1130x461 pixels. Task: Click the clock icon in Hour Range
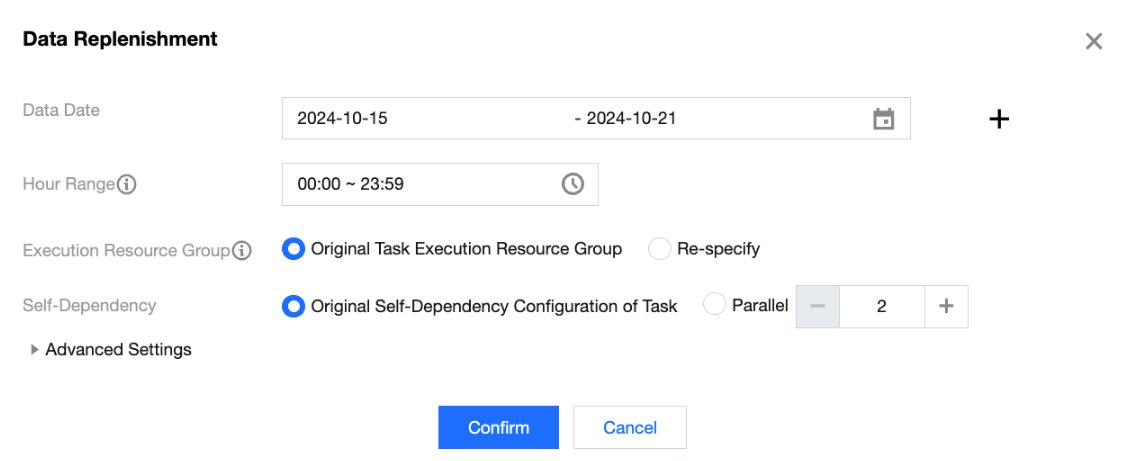pyautogui.click(x=572, y=184)
